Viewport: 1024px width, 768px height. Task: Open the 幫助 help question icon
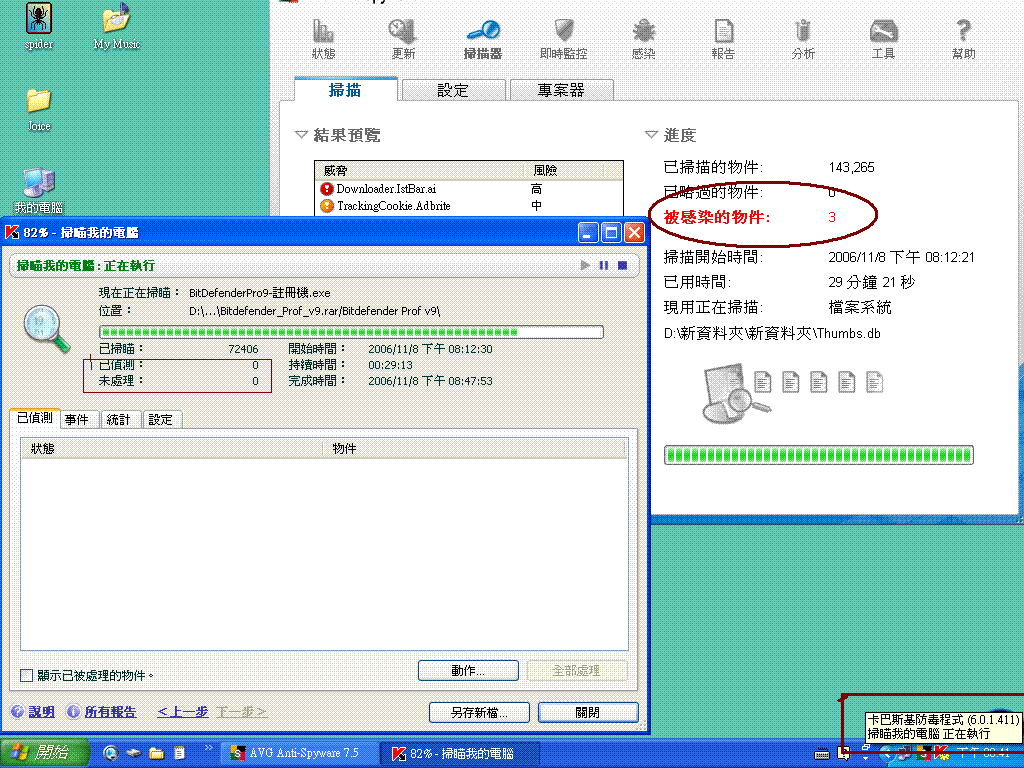963,39
